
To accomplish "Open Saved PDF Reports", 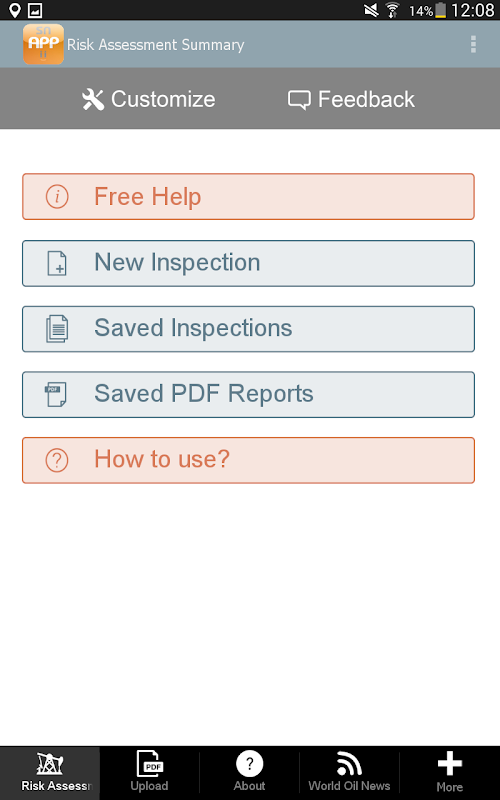I will tap(248, 394).
